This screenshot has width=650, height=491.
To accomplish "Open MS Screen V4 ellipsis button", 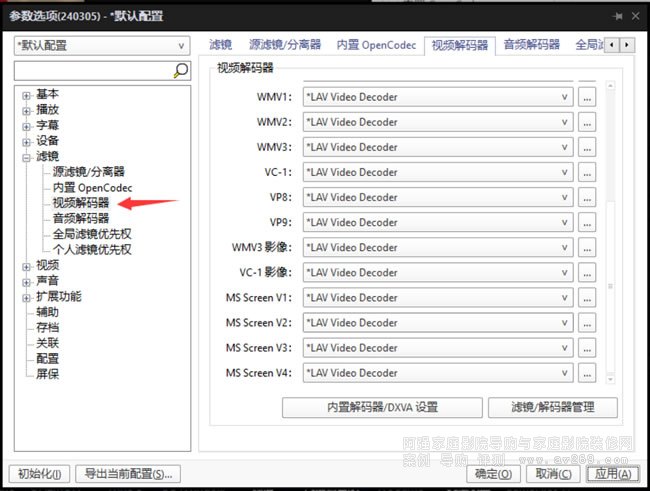I will click(x=587, y=372).
